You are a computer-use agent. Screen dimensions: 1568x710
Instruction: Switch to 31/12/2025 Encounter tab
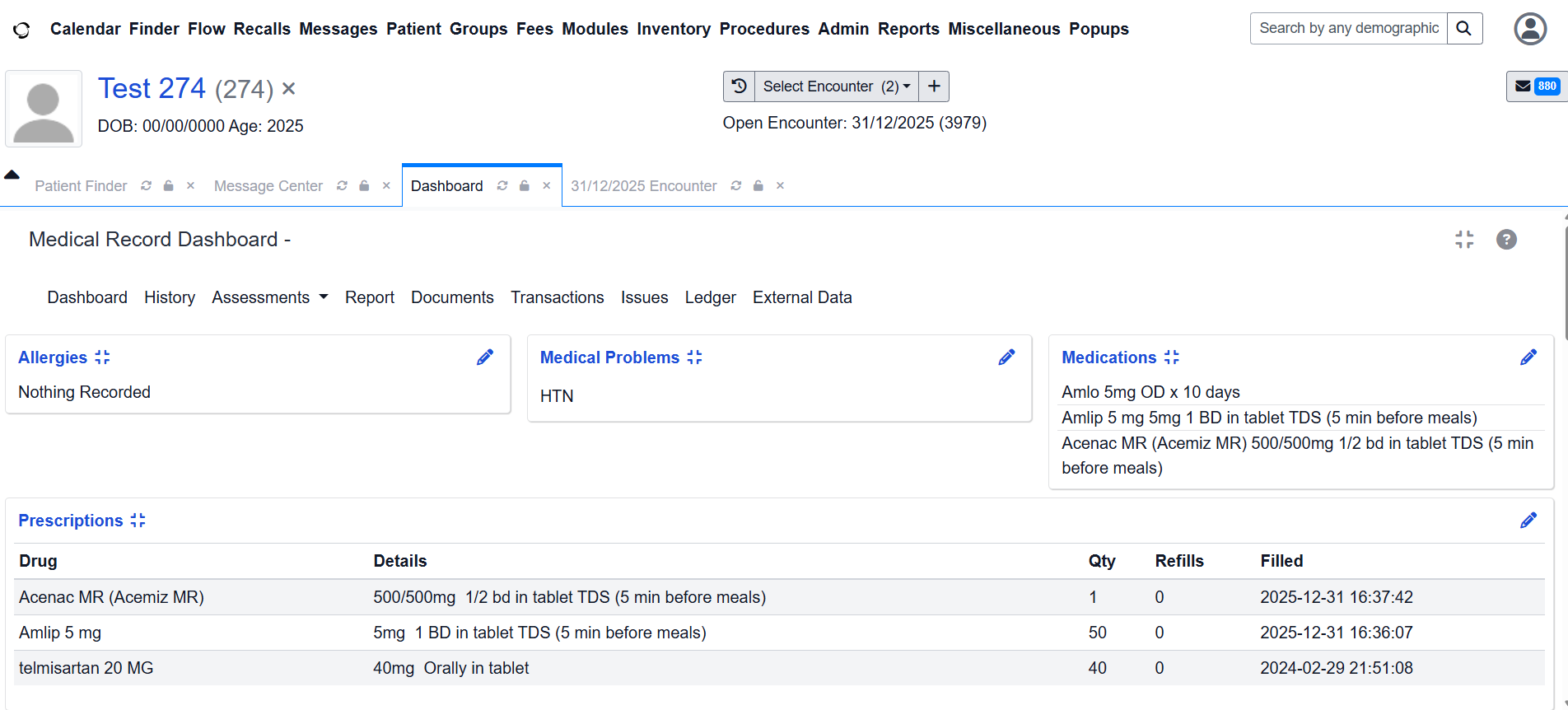[x=643, y=186]
